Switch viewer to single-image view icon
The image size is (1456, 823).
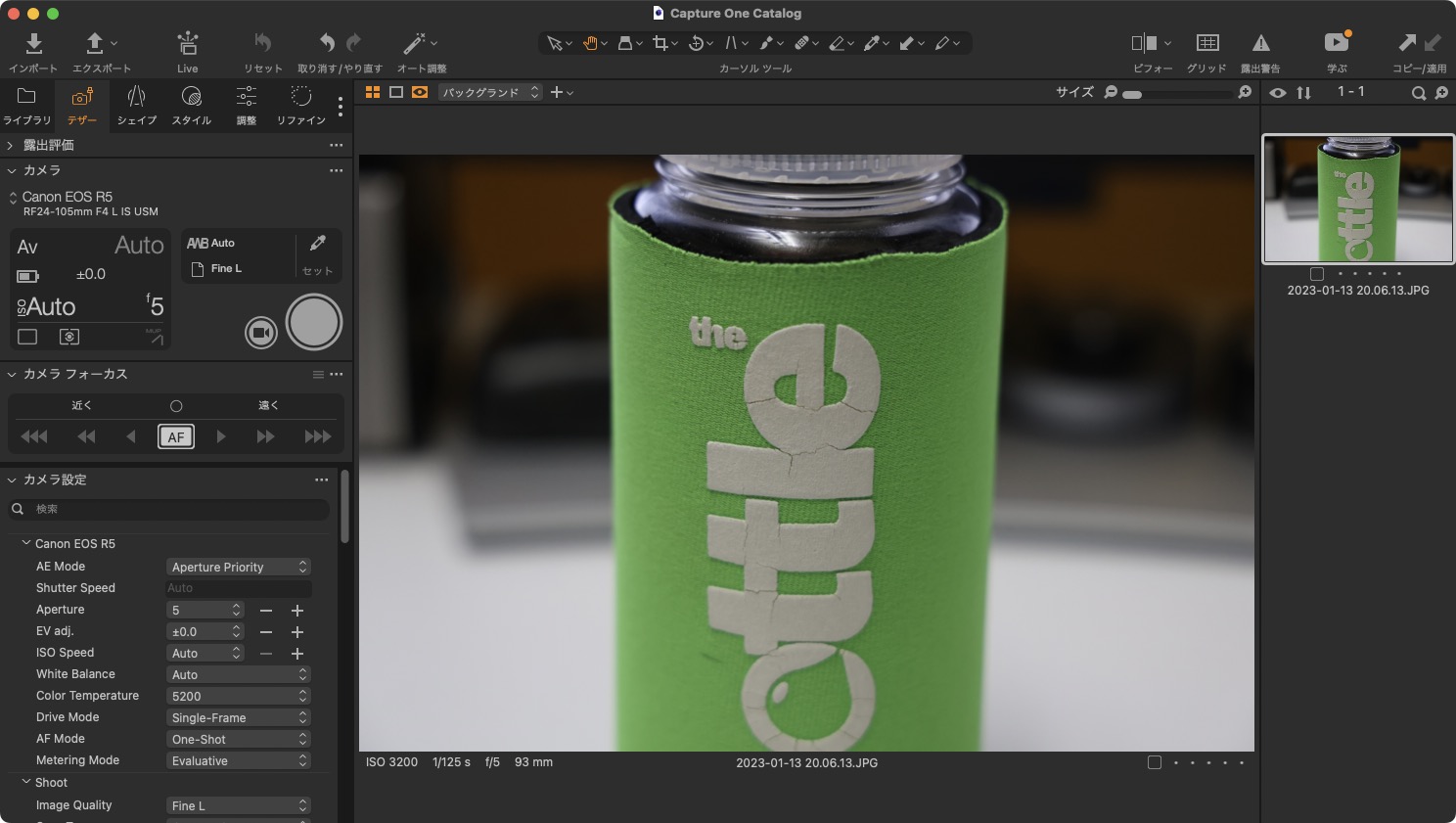click(x=396, y=92)
